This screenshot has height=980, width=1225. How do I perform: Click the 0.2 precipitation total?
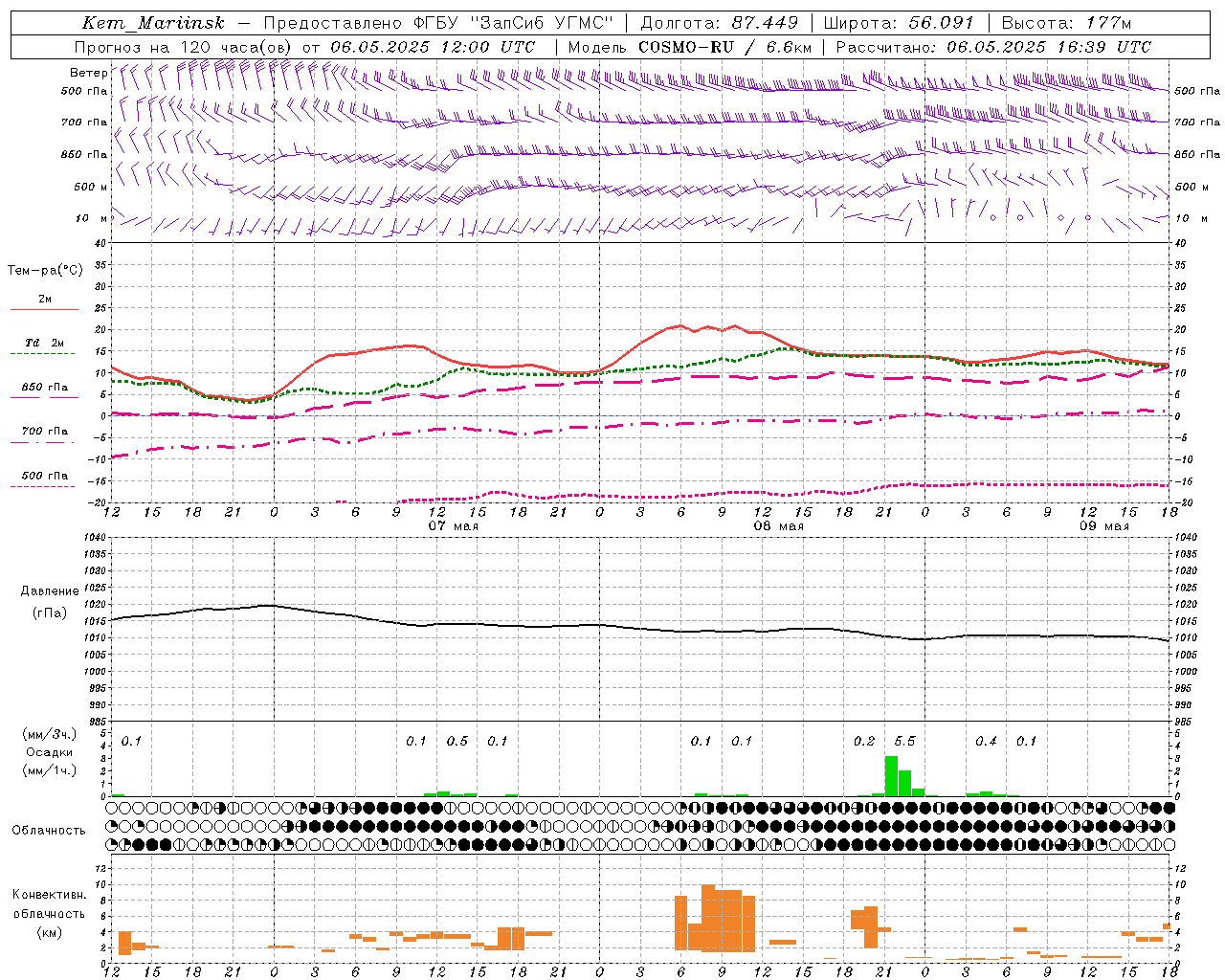(864, 742)
